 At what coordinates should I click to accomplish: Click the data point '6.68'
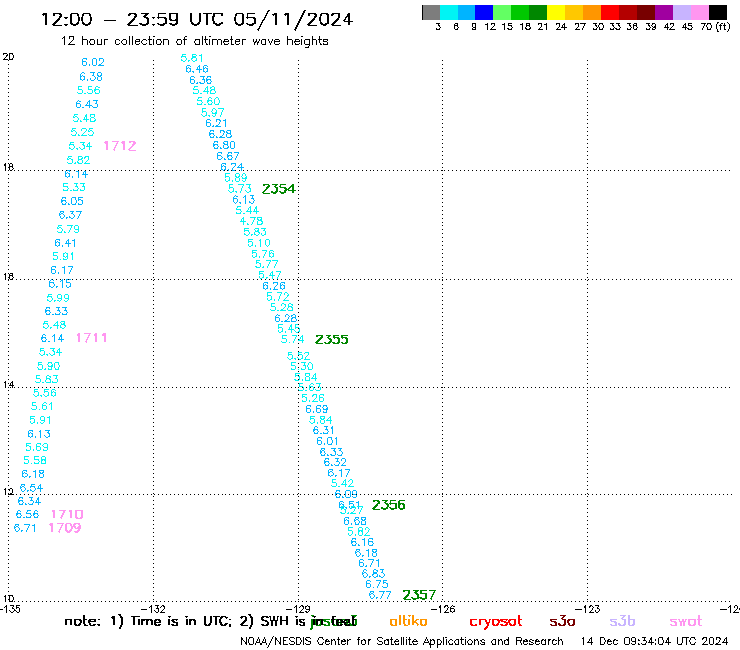tap(355, 521)
